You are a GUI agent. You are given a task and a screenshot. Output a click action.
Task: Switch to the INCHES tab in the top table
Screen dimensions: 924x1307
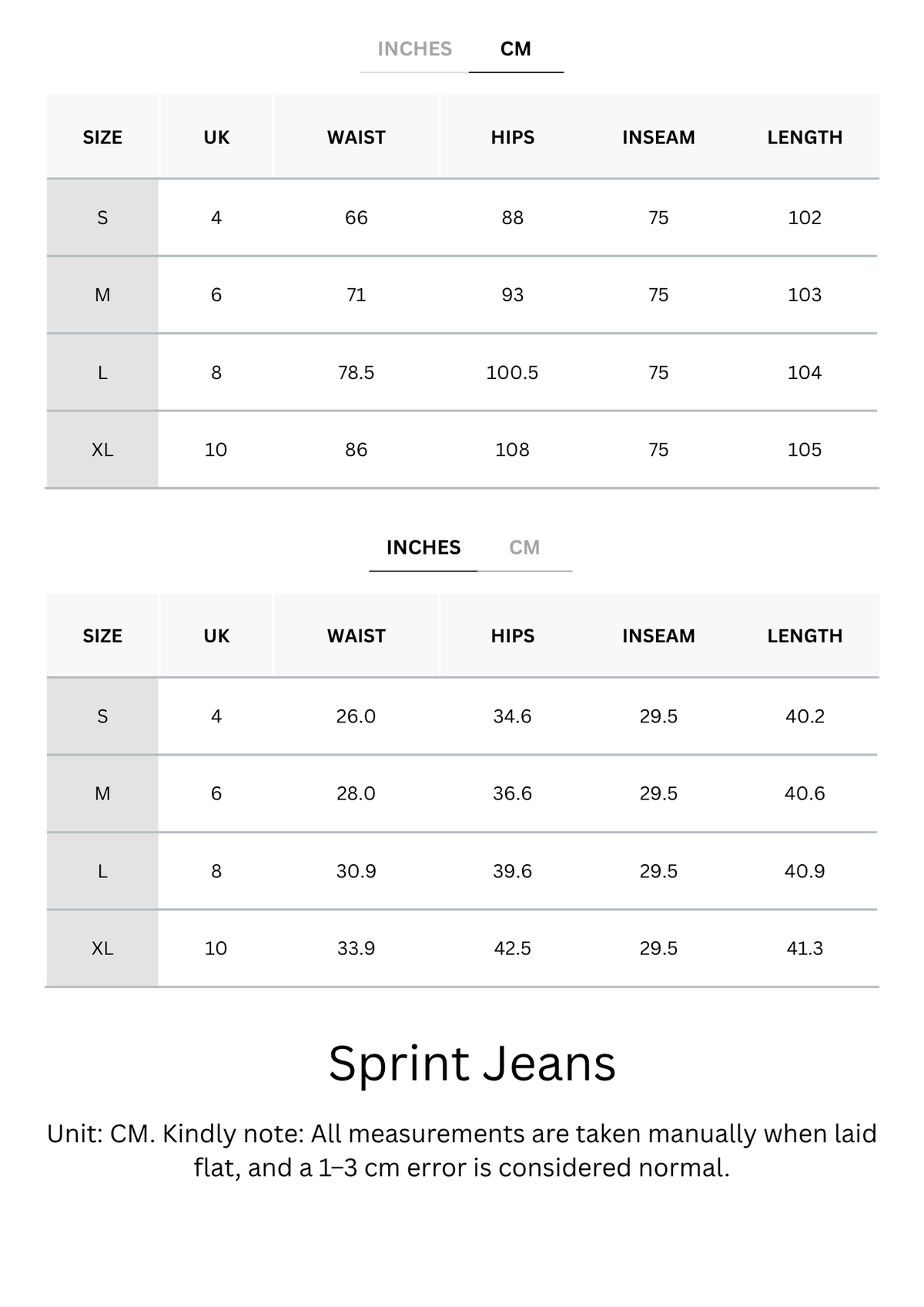point(414,49)
